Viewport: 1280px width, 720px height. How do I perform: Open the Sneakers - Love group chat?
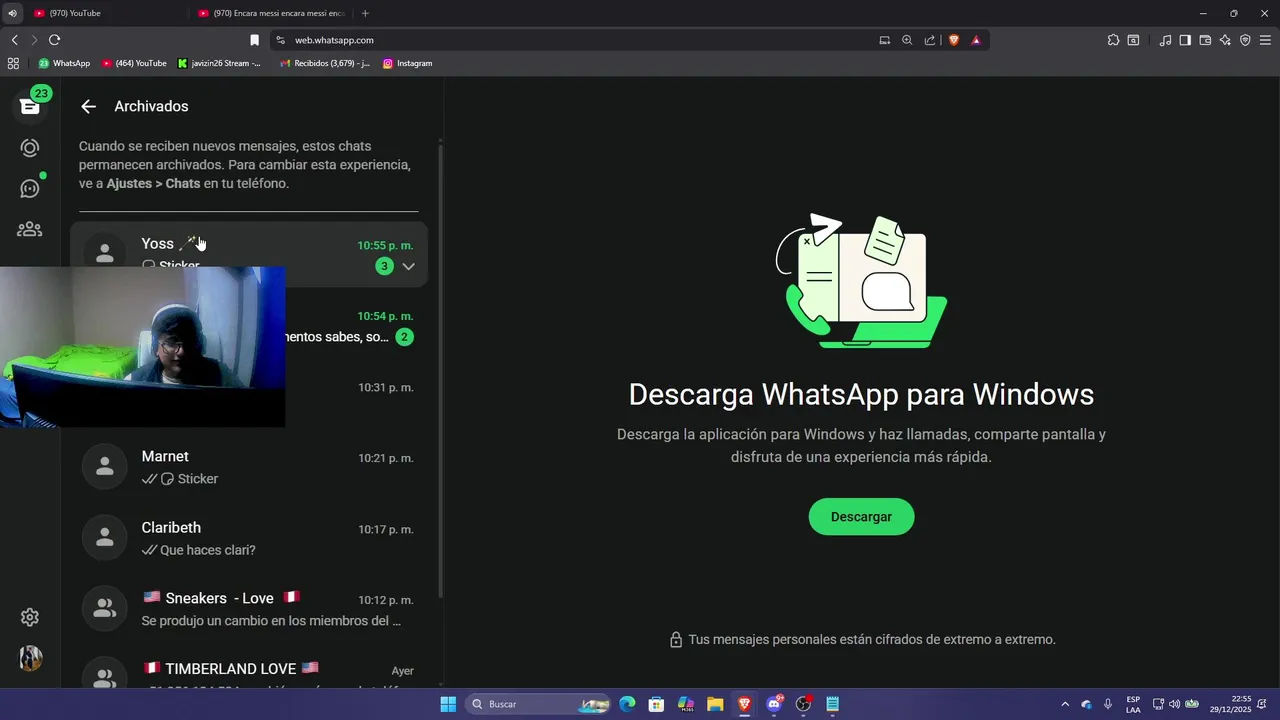click(x=249, y=609)
